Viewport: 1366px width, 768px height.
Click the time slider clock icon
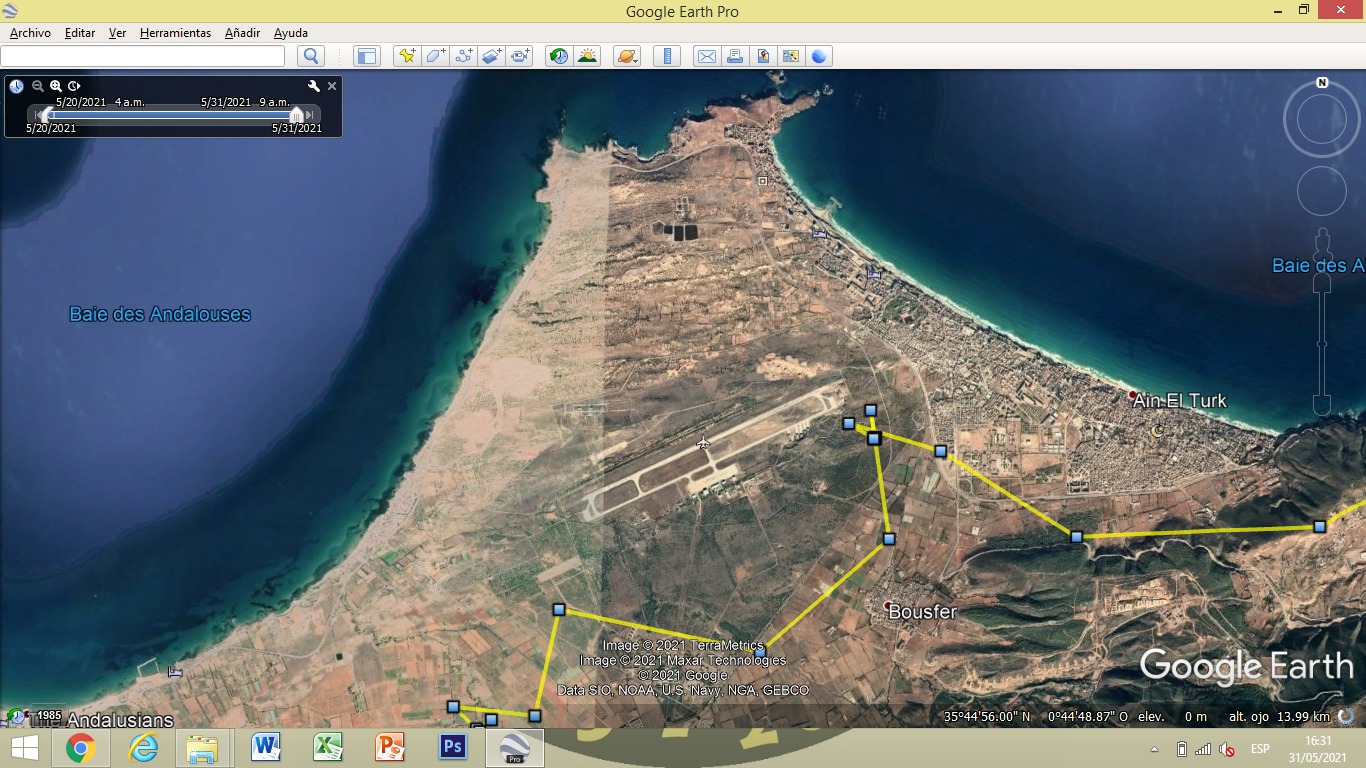pyautogui.click(x=17, y=86)
